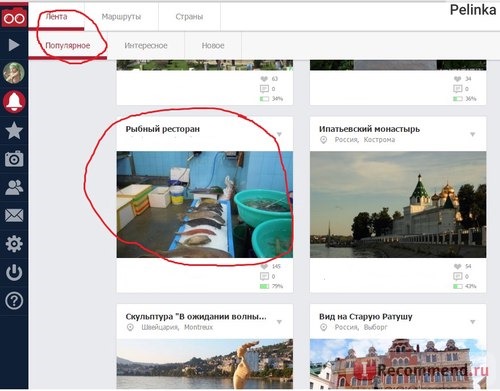This screenshot has width=500, height=391.
Task: Open friends people icon in sidebar
Action: coord(14,187)
